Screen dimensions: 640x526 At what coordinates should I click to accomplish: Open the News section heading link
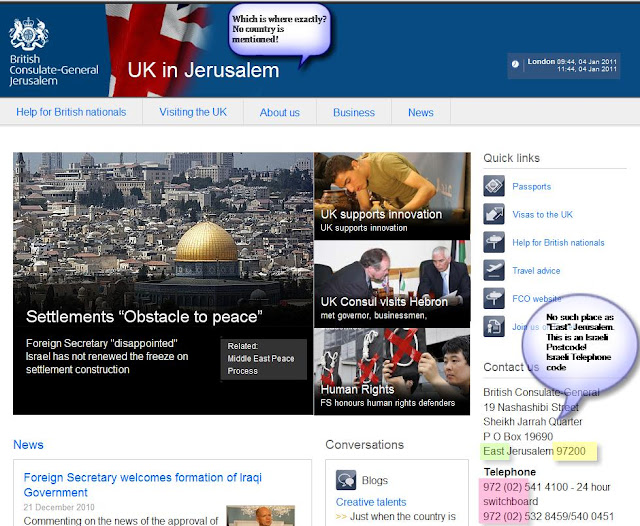tap(28, 444)
